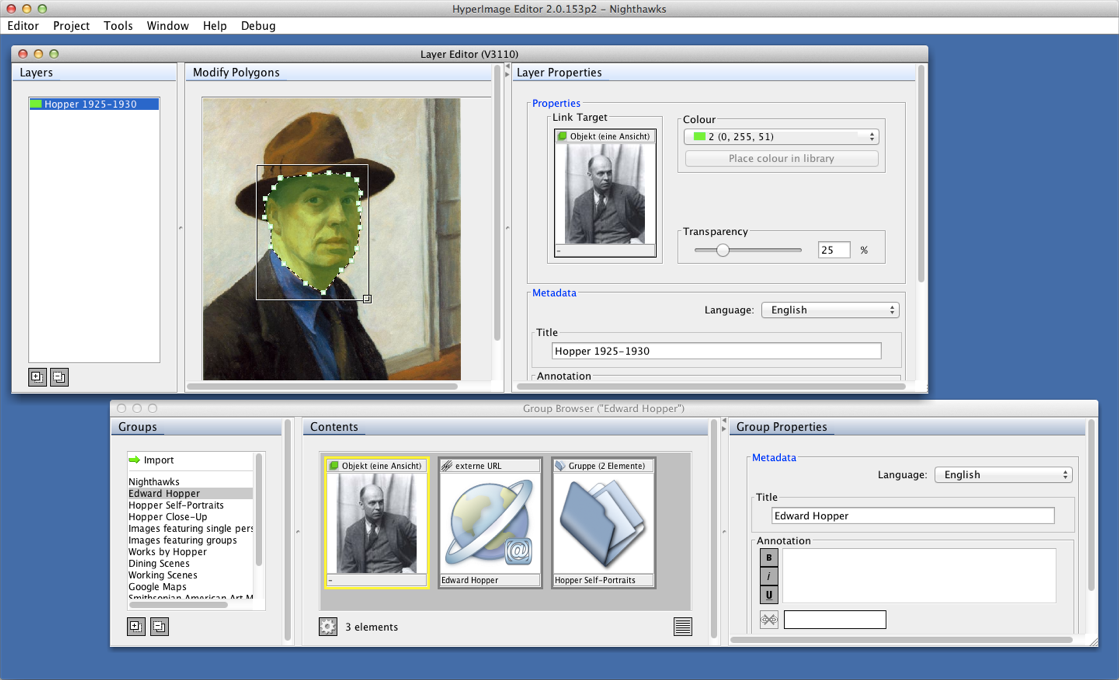Click the duplicate layer icon in the Layers panel
The image size is (1119, 680).
click(x=59, y=377)
